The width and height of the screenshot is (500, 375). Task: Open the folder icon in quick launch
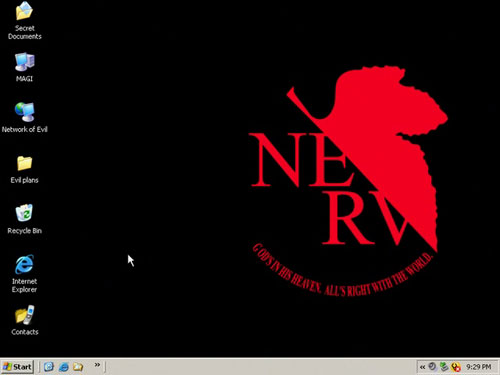[78, 367]
